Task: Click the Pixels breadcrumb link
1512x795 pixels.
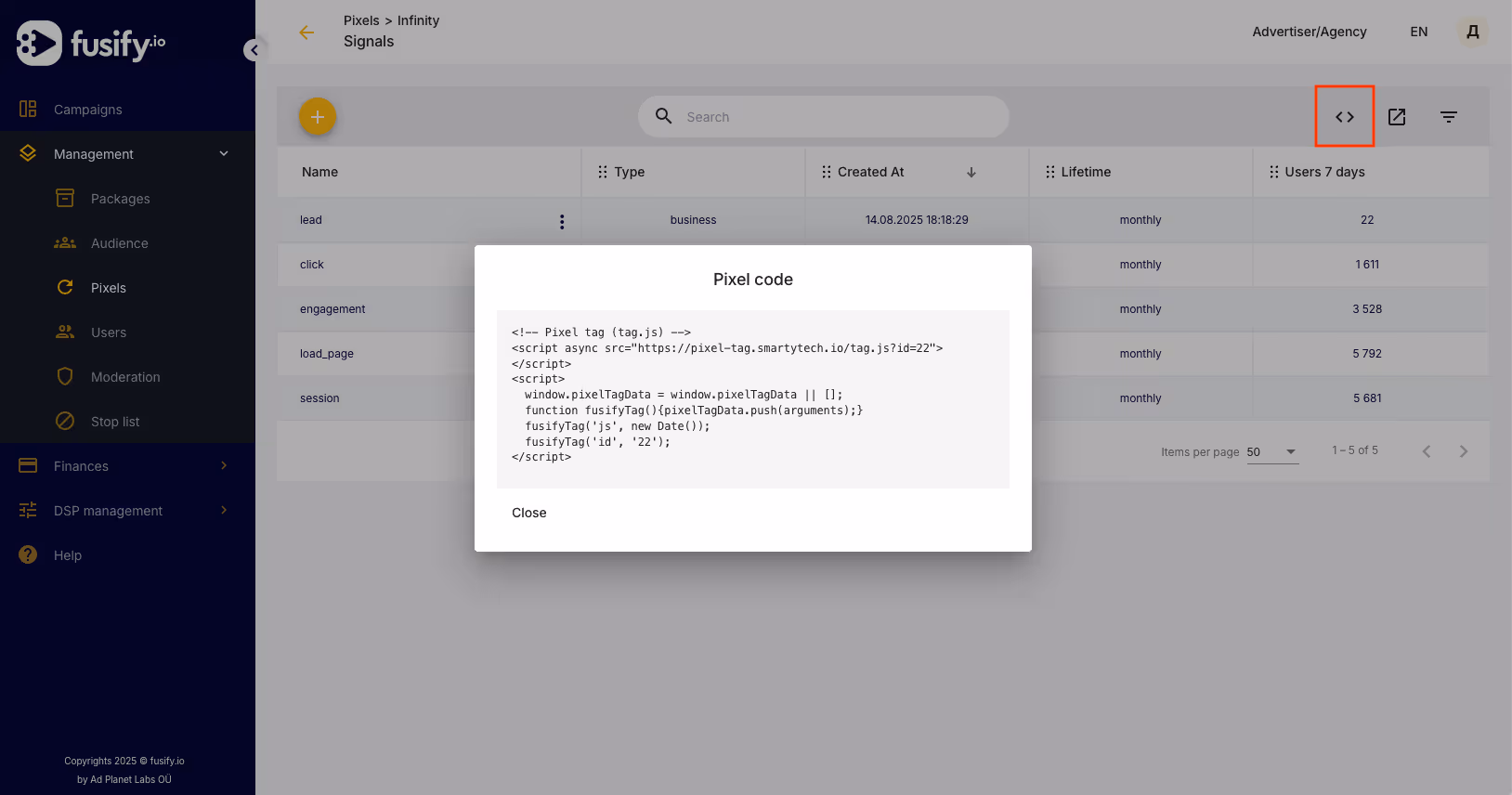Action: coord(361,20)
